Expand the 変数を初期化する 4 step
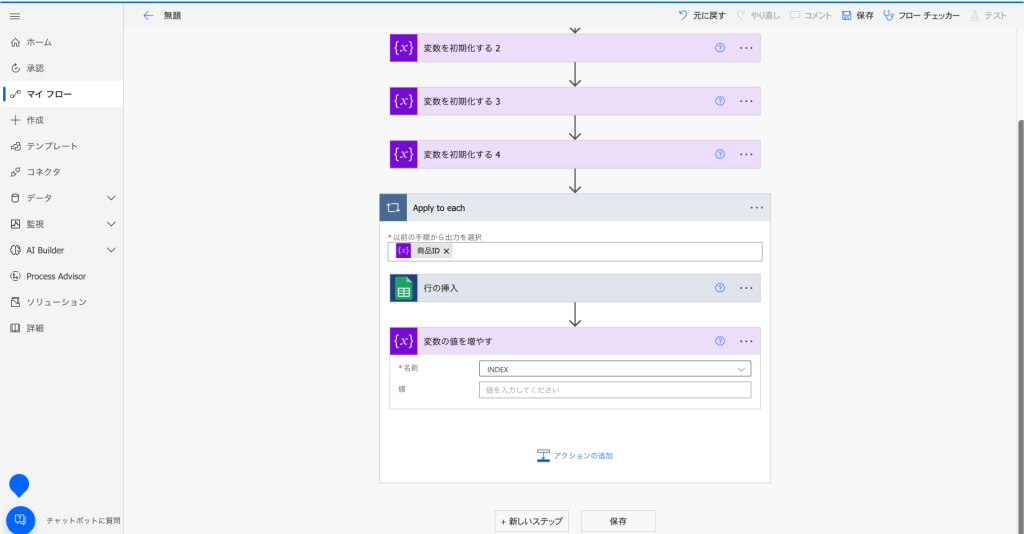Viewport: 1024px width, 534px height. tap(575, 155)
